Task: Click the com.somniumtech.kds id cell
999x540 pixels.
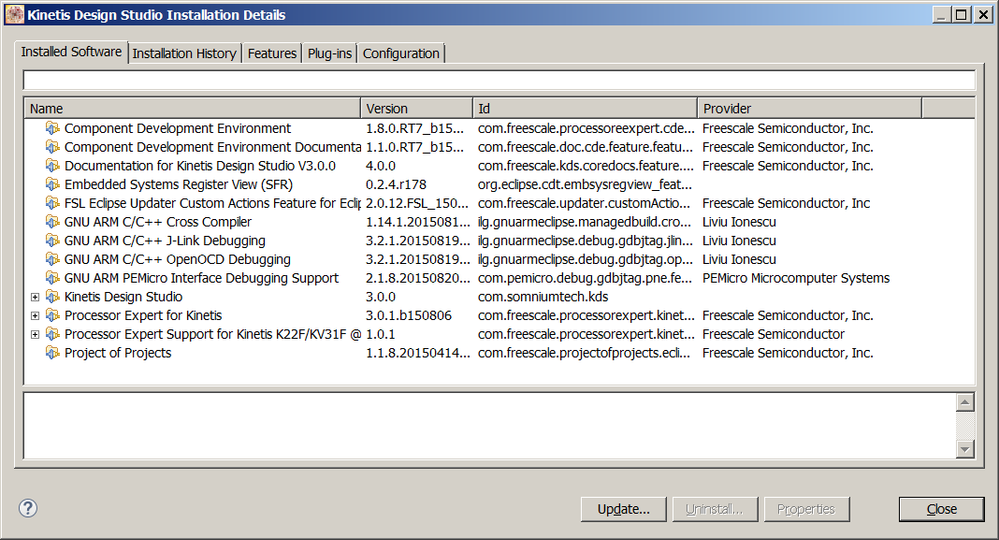Action: tap(543, 297)
